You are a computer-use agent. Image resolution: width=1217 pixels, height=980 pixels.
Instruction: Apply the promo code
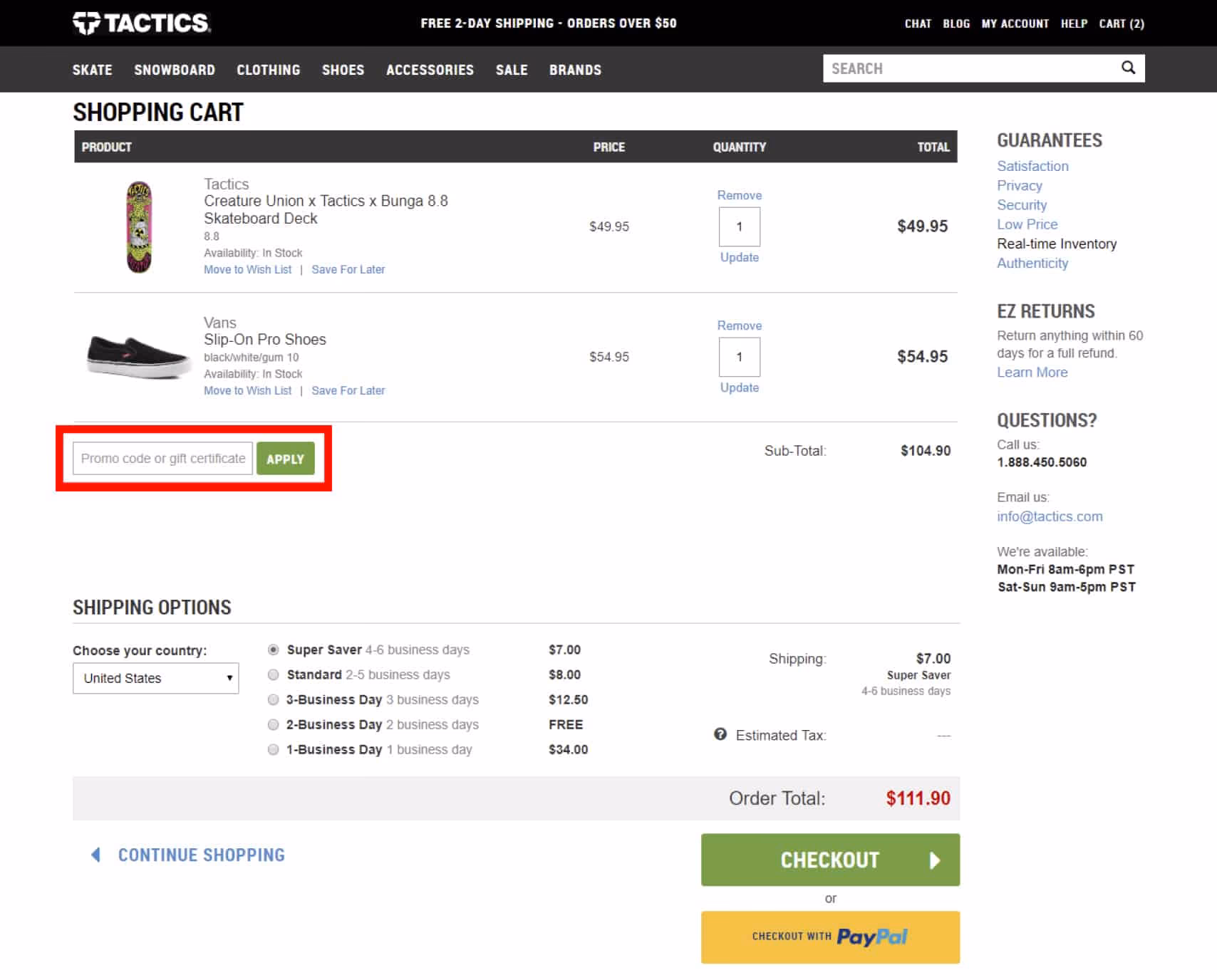click(x=285, y=459)
